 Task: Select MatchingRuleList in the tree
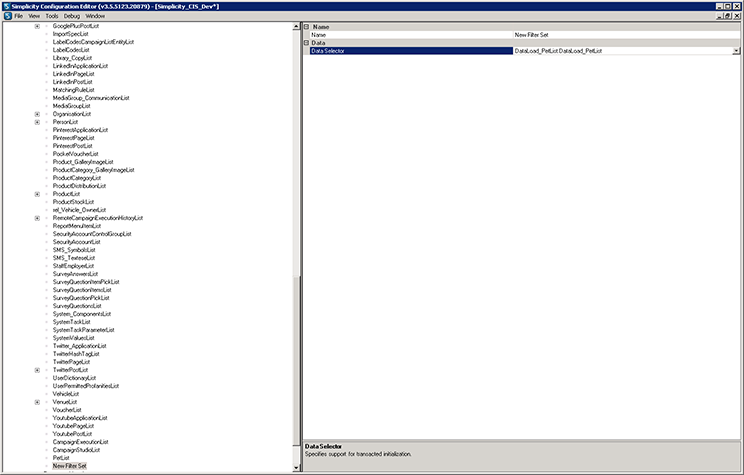click(73, 90)
